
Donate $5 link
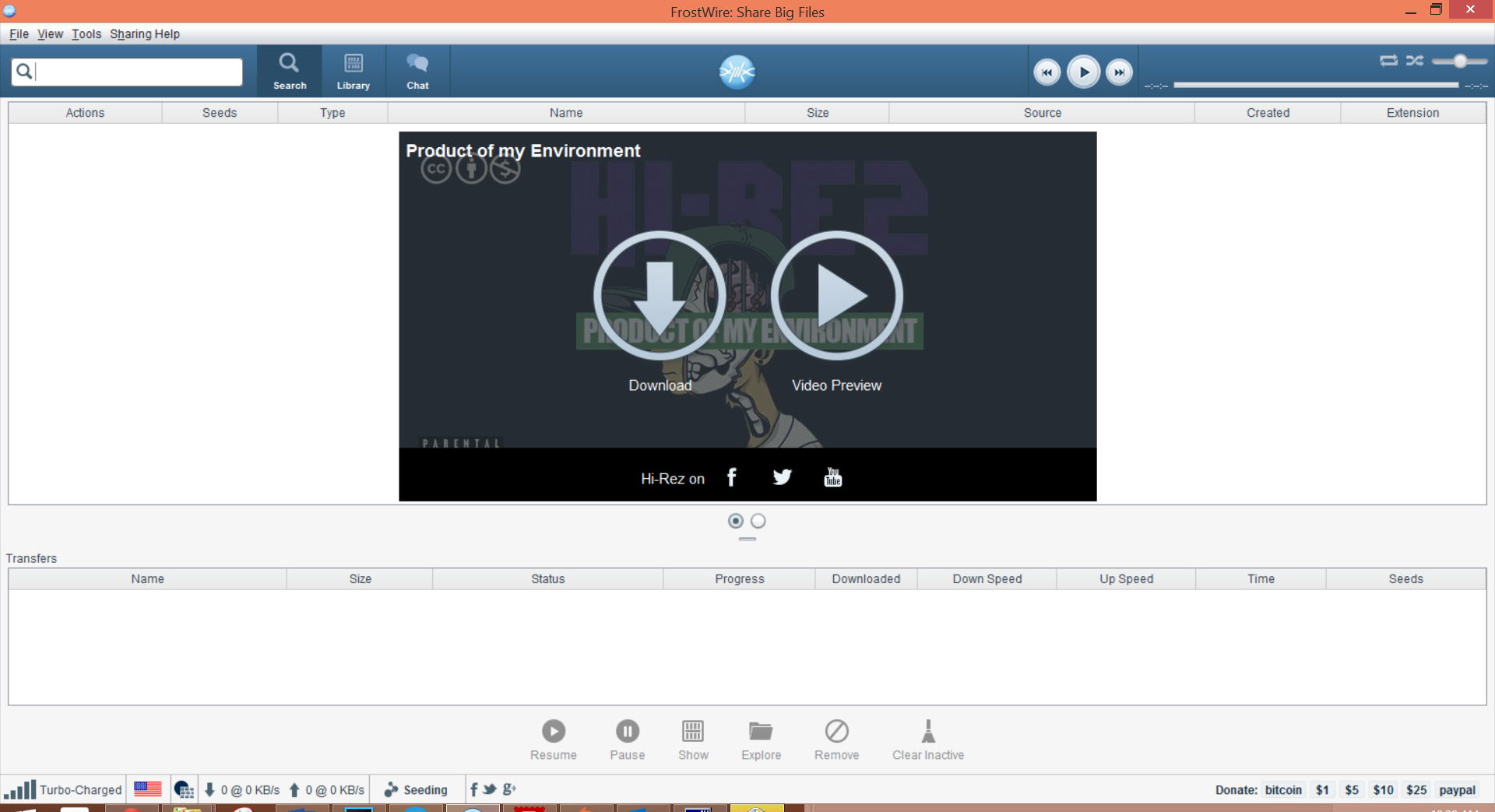1352,789
